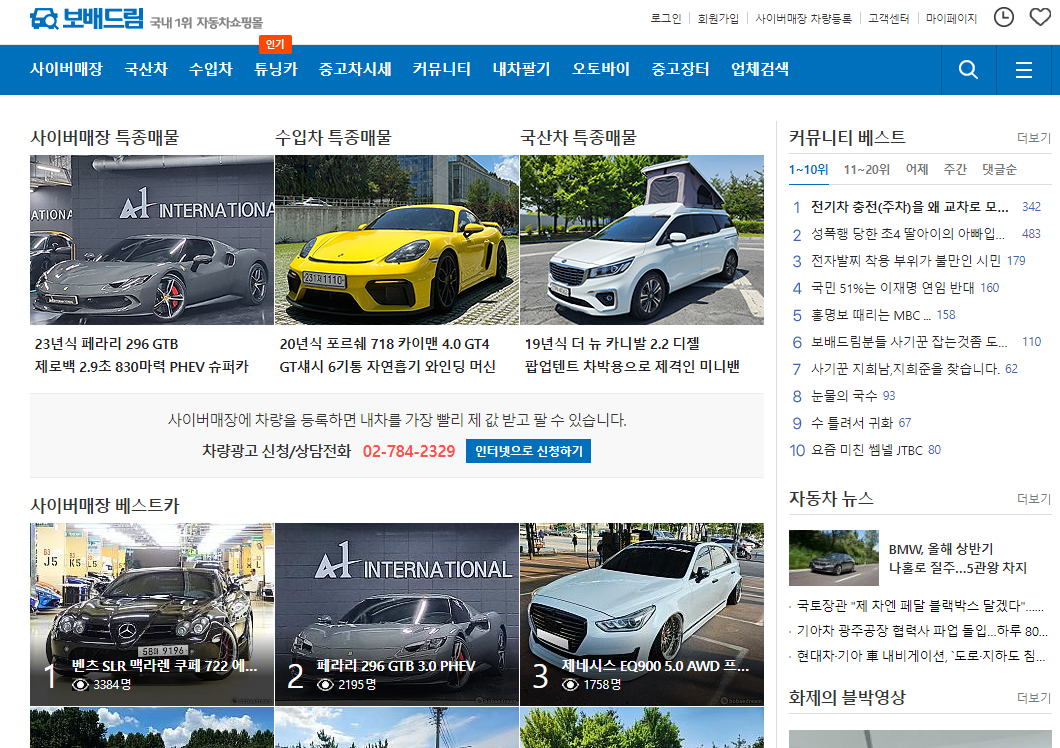
Task: Open 마이페이지 link
Action: tap(951, 18)
